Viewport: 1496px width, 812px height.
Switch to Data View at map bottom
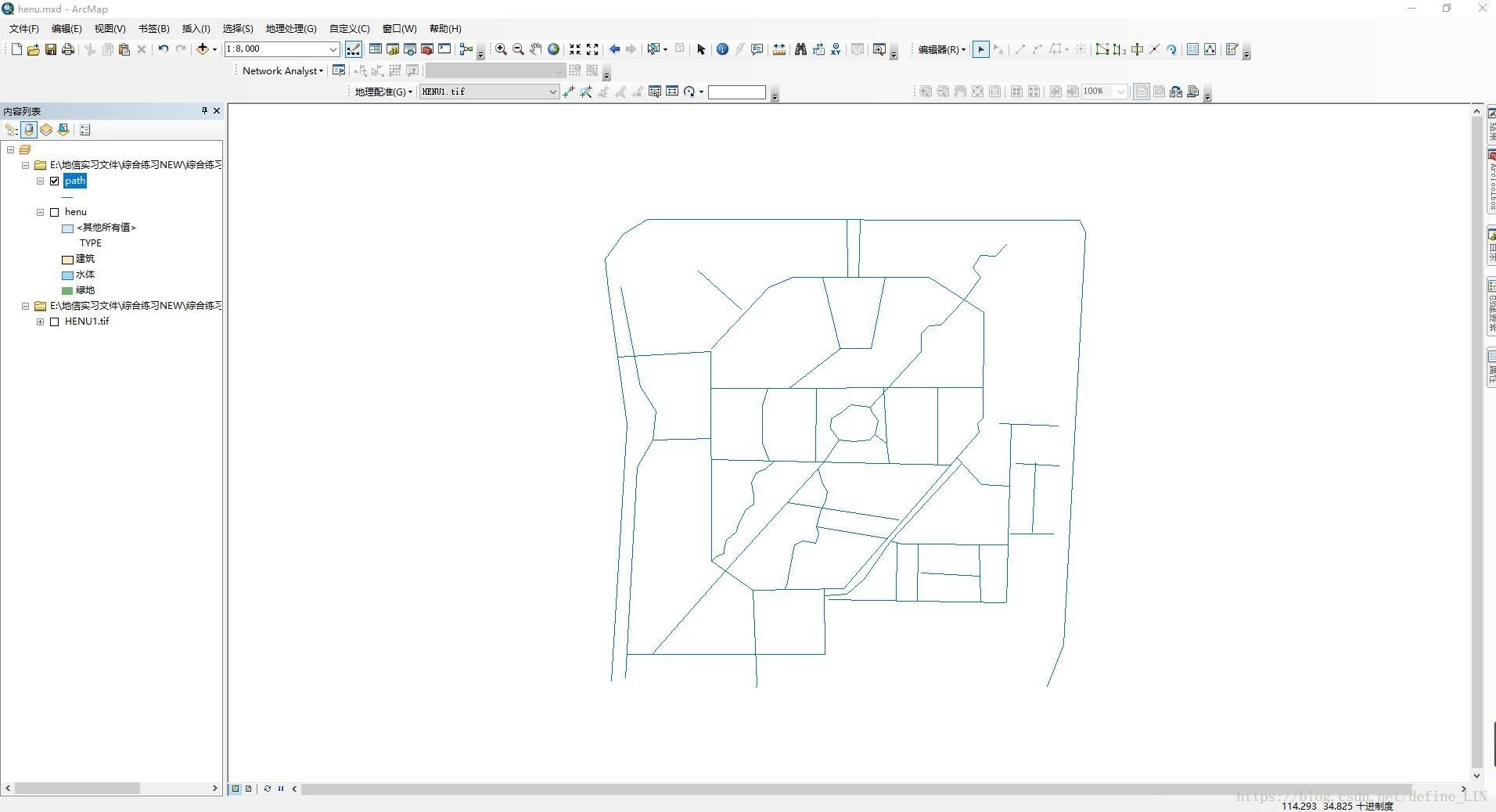tap(236, 789)
